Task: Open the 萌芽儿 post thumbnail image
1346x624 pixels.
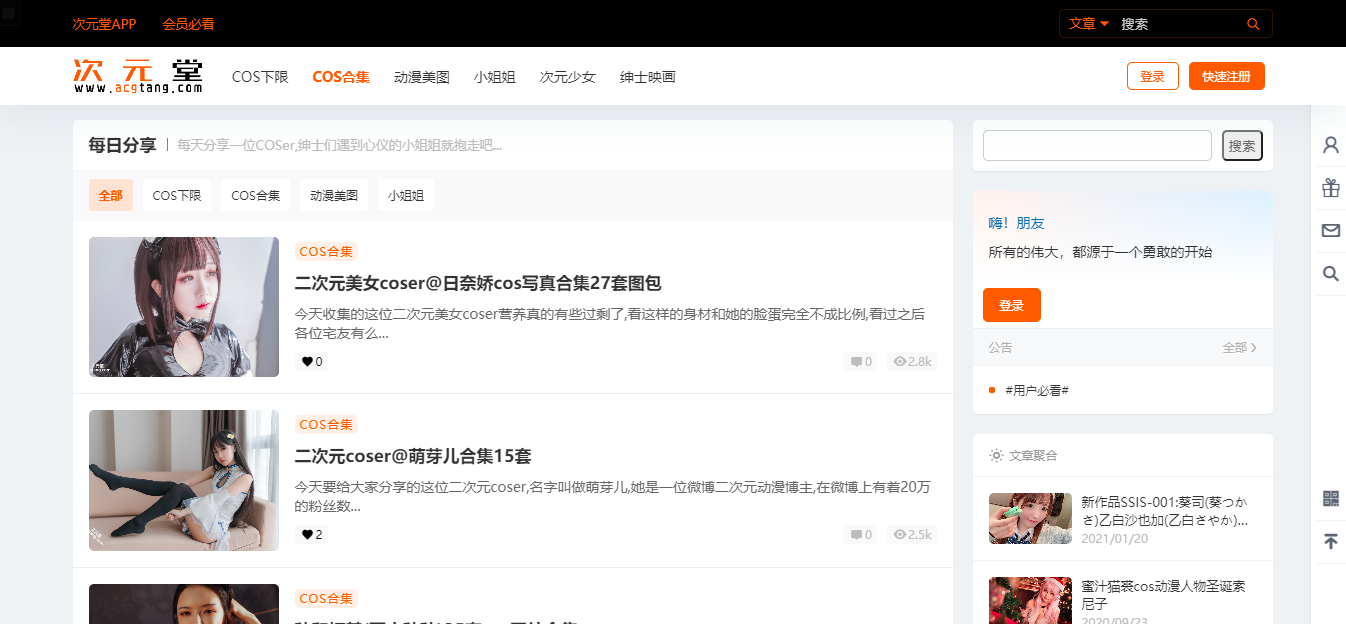Action: pyautogui.click(x=184, y=480)
